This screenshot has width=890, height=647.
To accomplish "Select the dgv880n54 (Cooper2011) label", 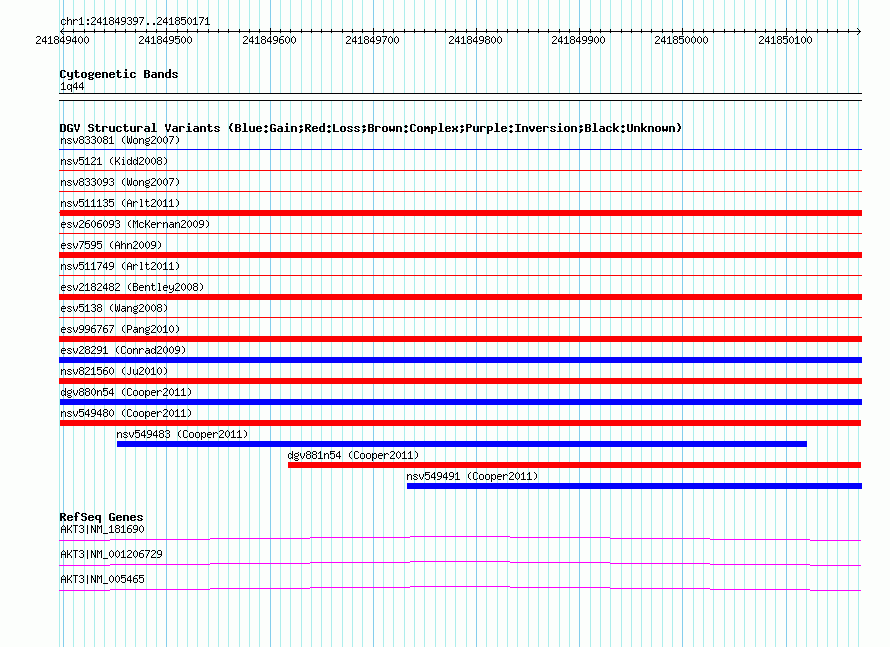I will (126, 392).
